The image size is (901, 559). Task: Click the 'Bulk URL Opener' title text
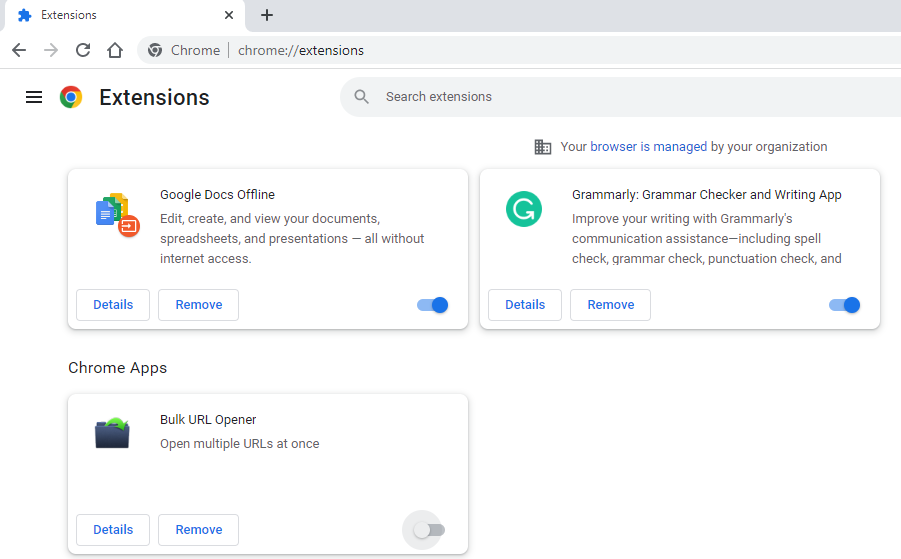(x=208, y=420)
